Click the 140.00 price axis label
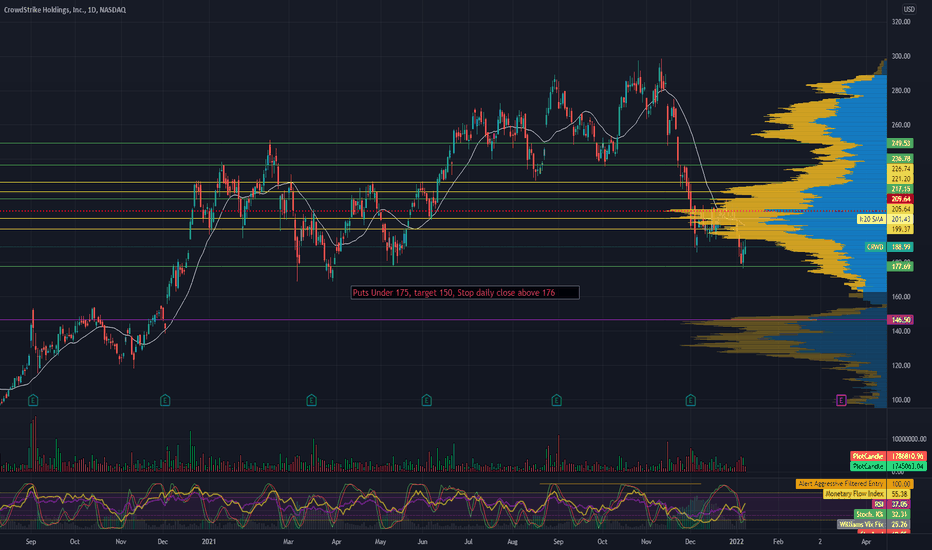The image size is (932, 550). point(901,331)
